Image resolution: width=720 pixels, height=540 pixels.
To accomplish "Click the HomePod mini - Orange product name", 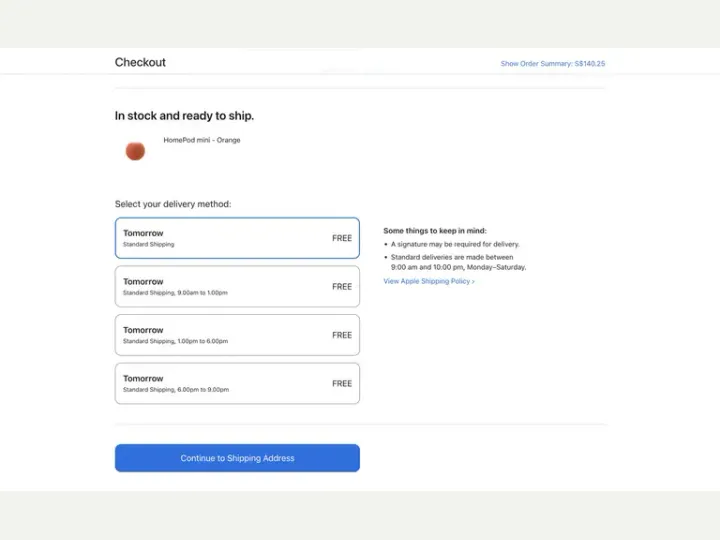I will tap(202, 140).
